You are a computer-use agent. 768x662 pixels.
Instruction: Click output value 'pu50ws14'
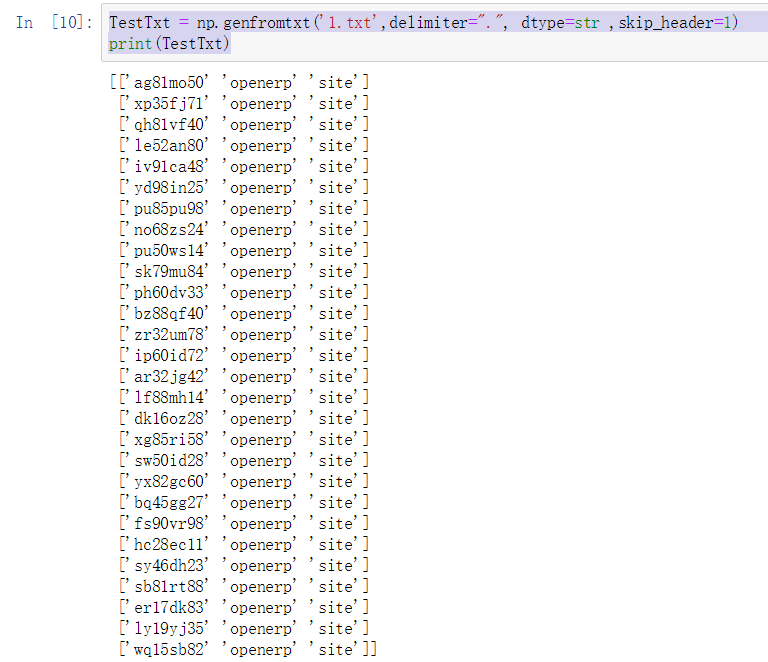click(x=169, y=251)
